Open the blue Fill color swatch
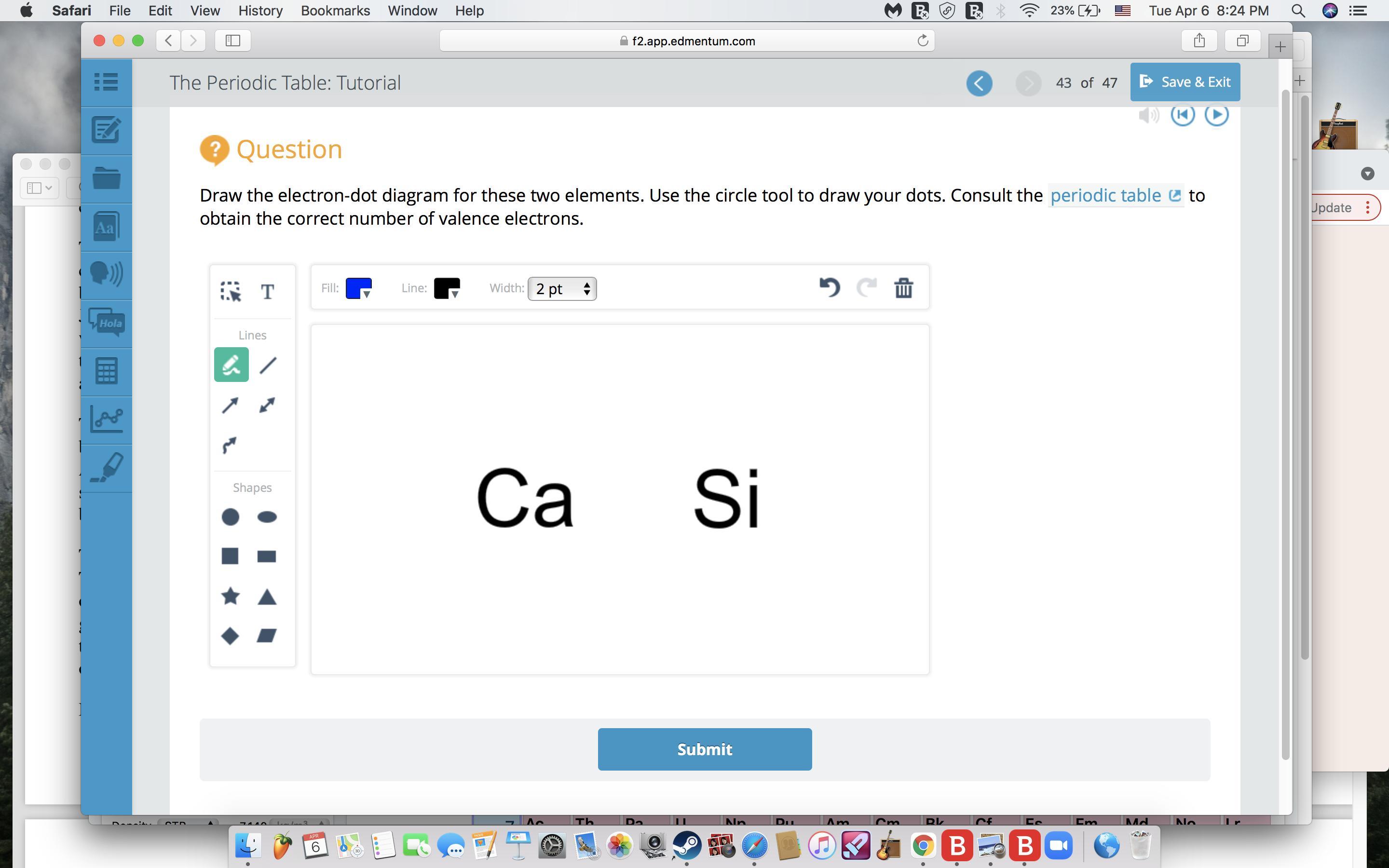The width and height of the screenshot is (1389, 868). pos(359,288)
